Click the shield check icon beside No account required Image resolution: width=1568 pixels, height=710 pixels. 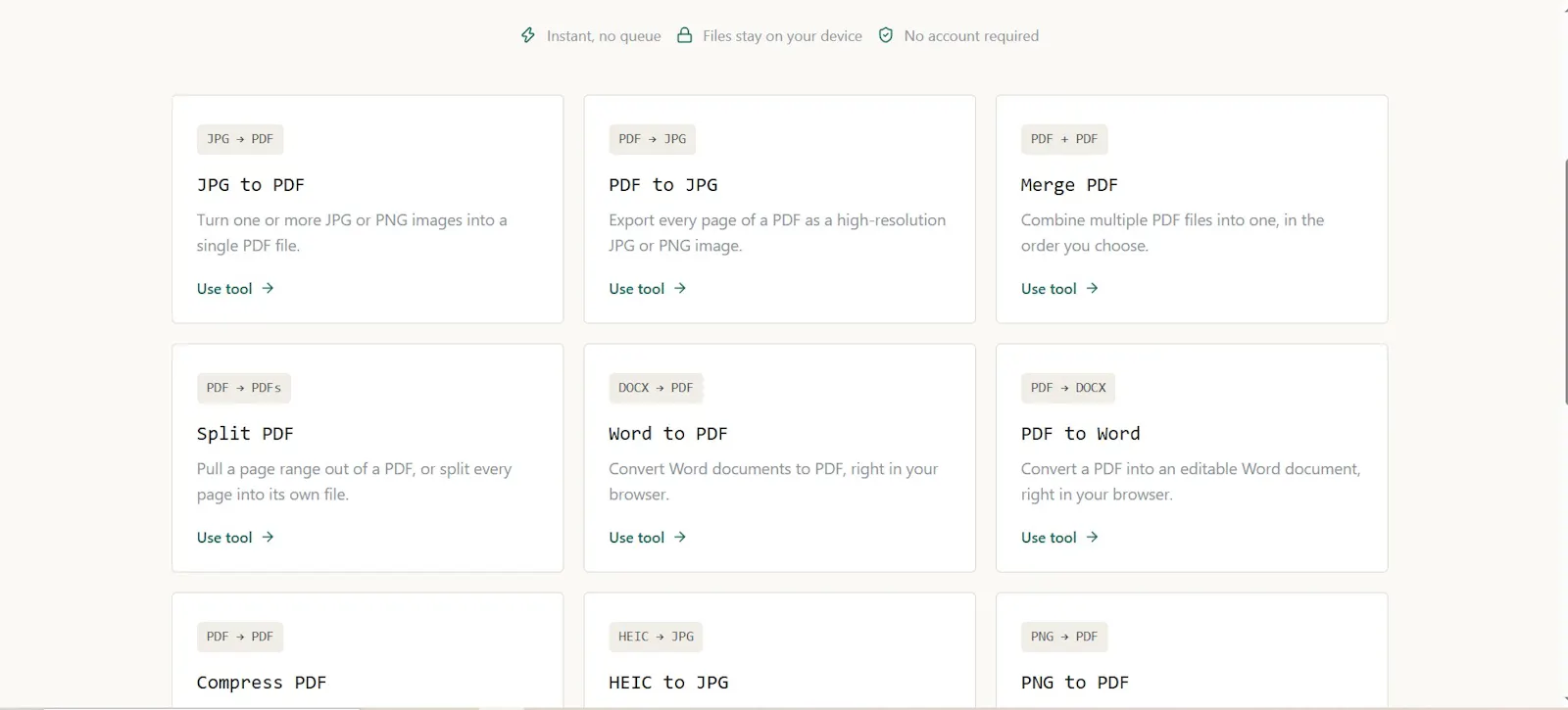tap(886, 35)
